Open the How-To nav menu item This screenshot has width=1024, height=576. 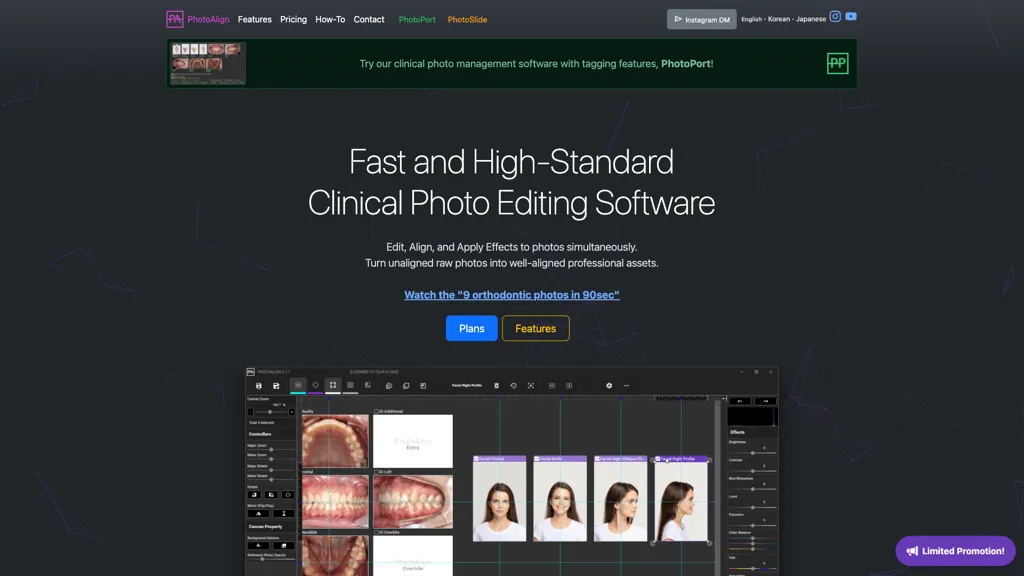(330, 20)
